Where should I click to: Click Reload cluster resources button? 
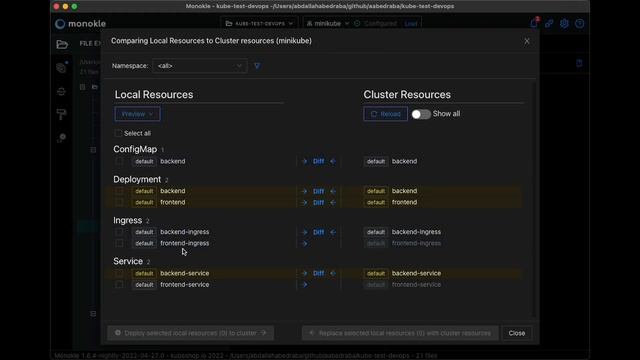[385, 114]
